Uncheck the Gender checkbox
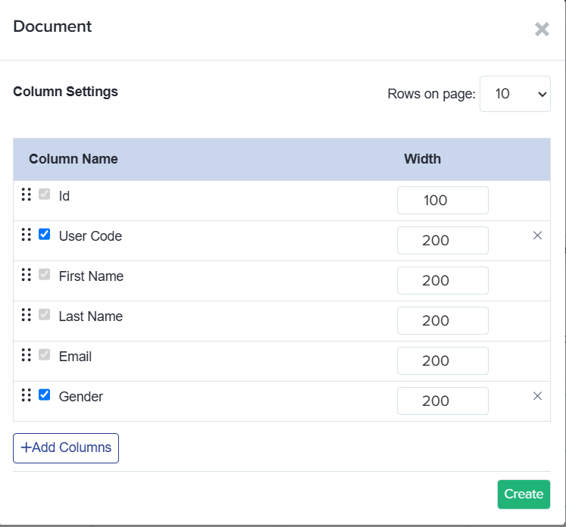Image resolution: width=566 pixels, height=527 pixels. point(44,395)
